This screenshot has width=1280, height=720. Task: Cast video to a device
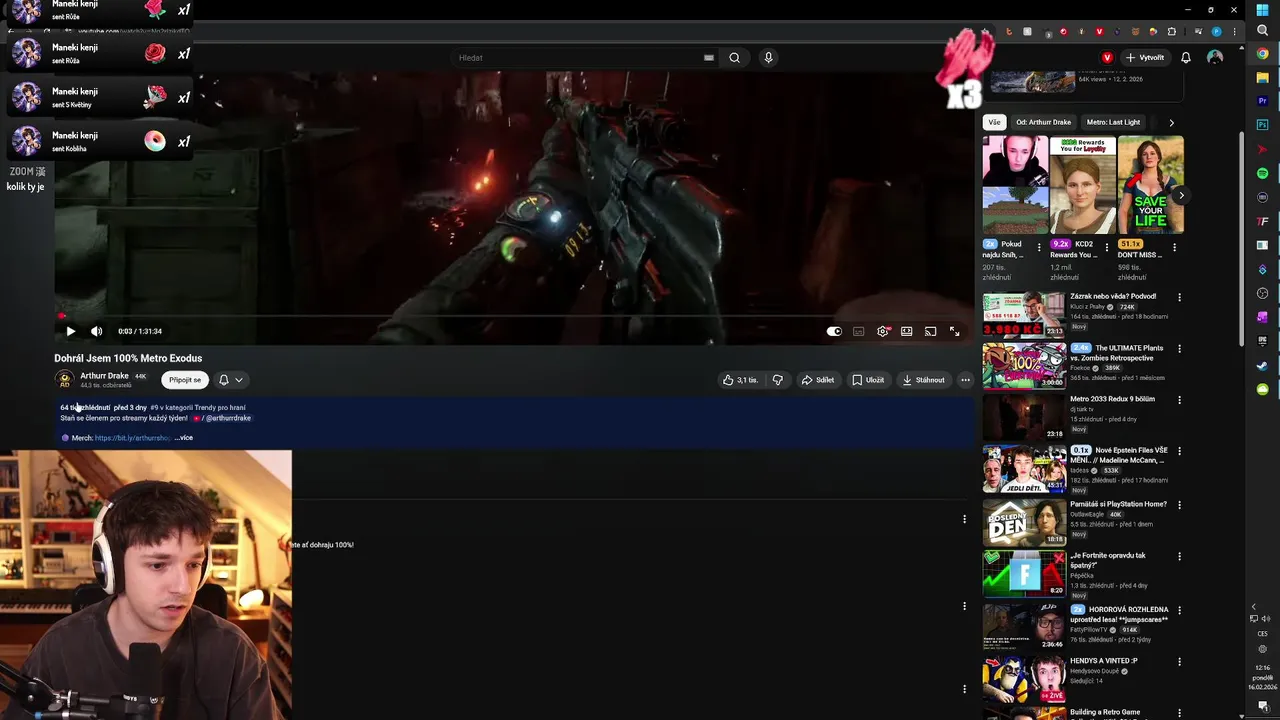click(x=930, y=331)
